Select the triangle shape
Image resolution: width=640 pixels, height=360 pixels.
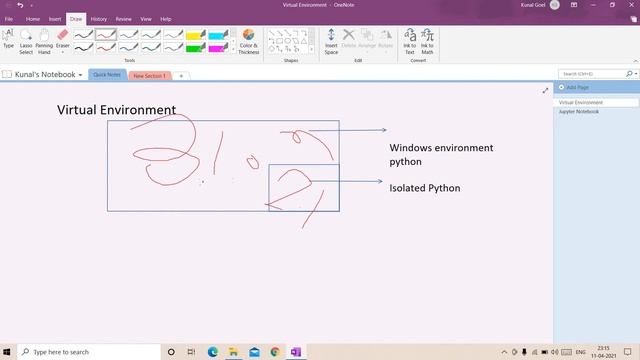[x=304, y=41]
